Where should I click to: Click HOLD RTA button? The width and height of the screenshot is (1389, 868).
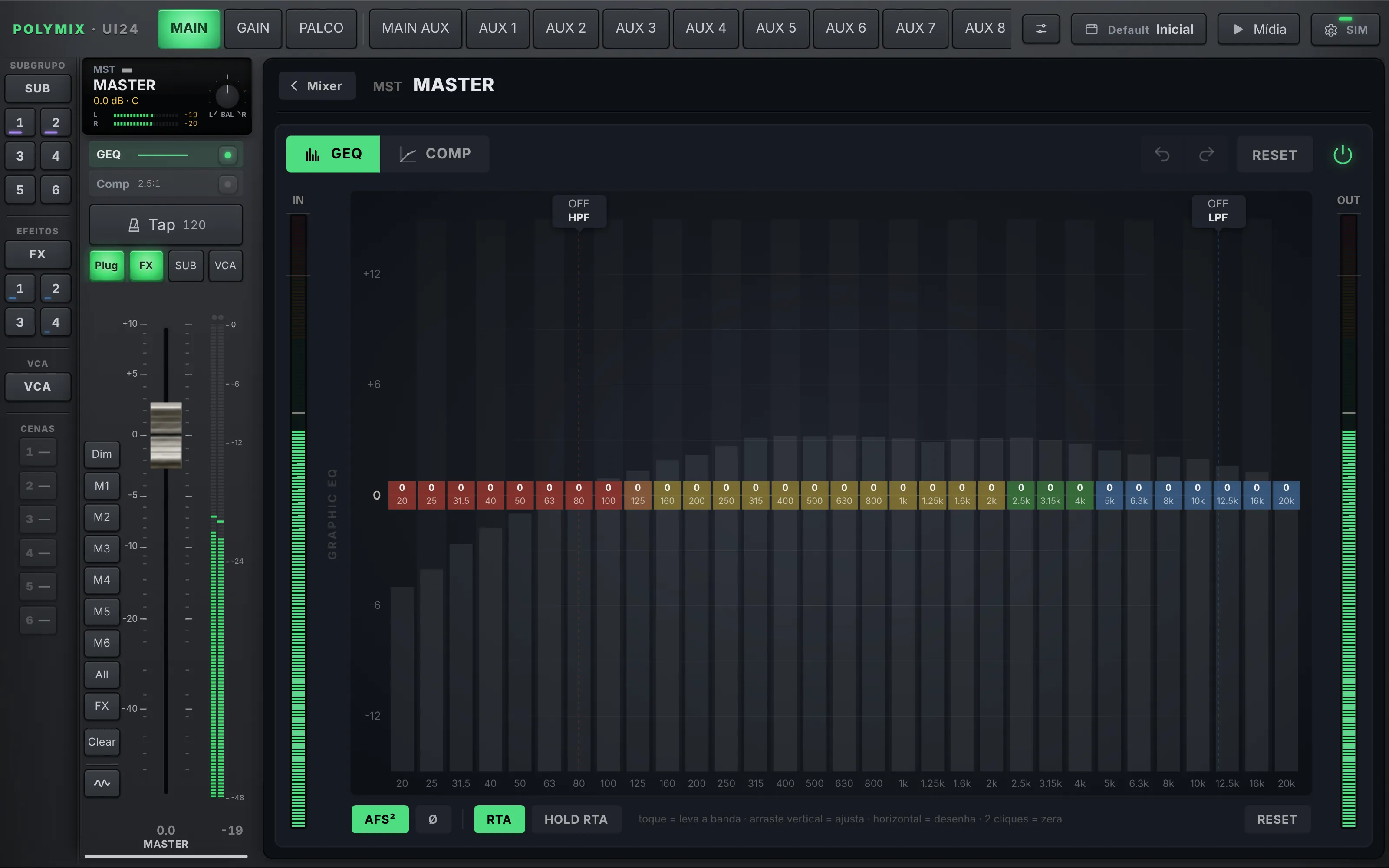point(576,819)
